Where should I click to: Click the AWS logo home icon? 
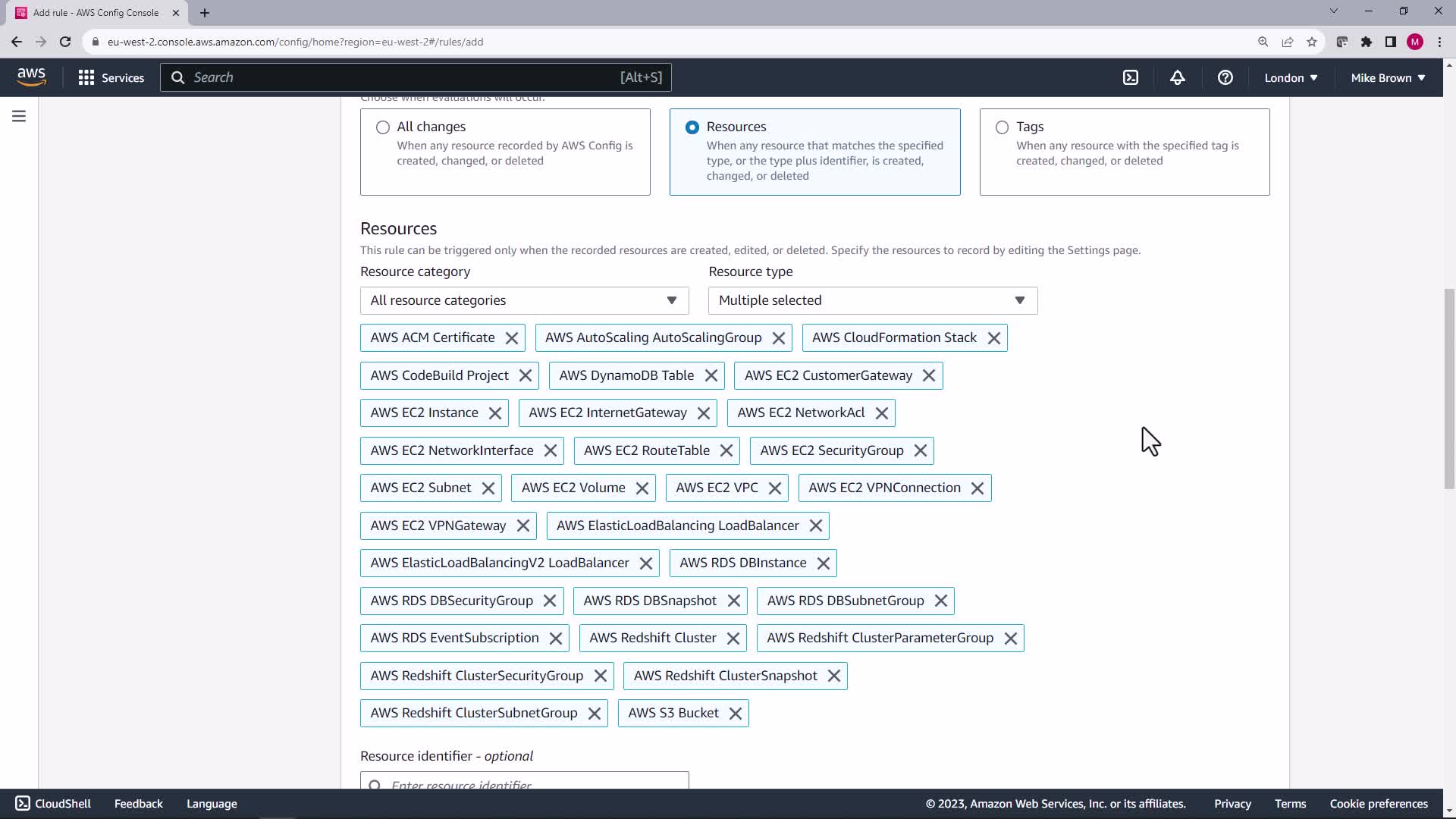point(31,77)
